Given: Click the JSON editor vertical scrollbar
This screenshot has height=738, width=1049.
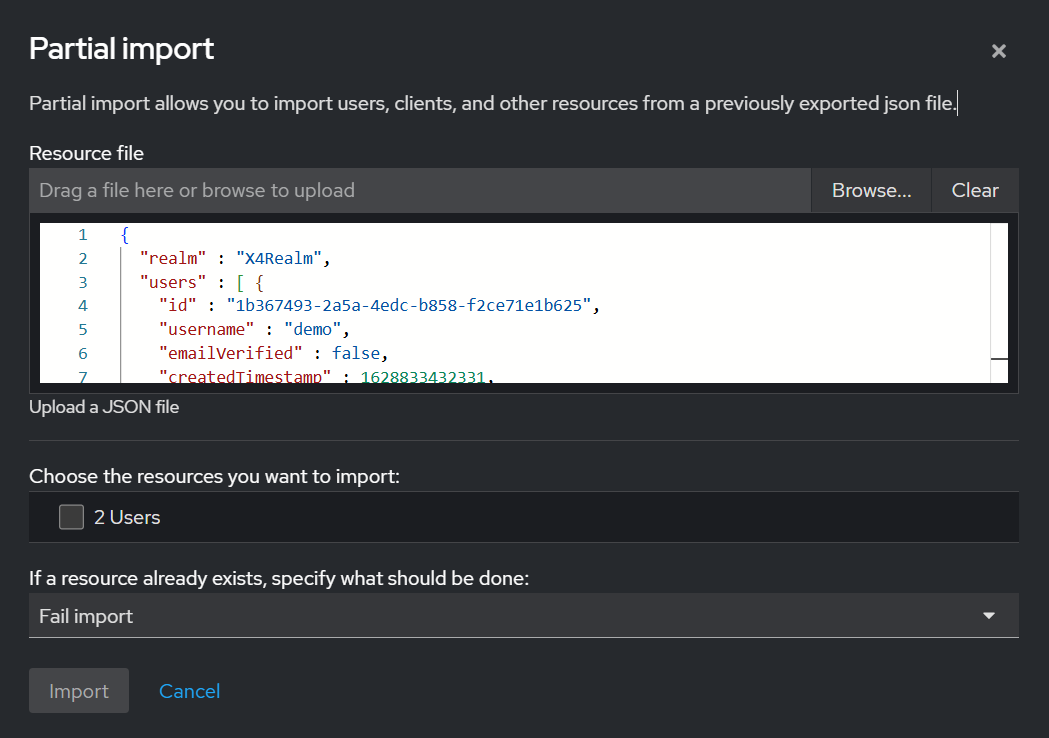Looking at the screenshot, I should pos(998,300).
